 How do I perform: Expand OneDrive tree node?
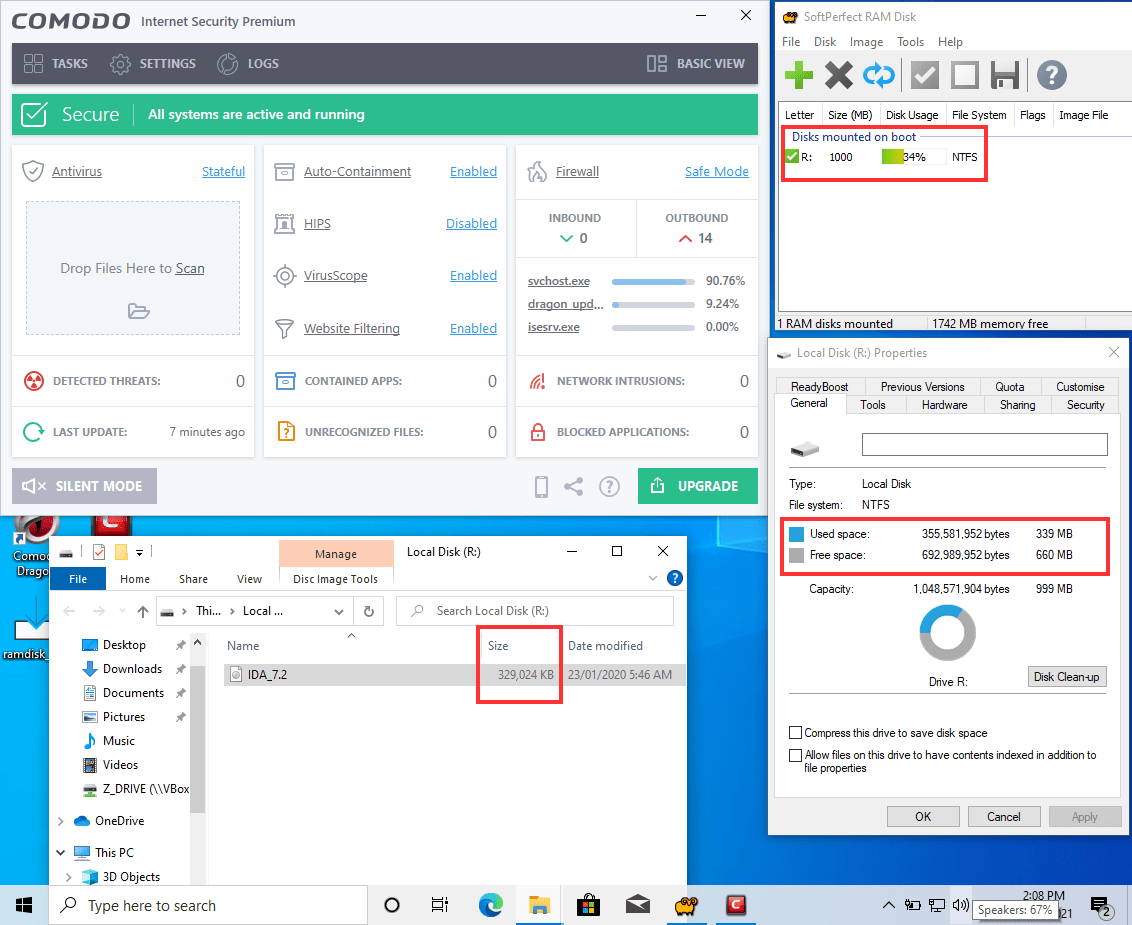(x=61, y=821)
